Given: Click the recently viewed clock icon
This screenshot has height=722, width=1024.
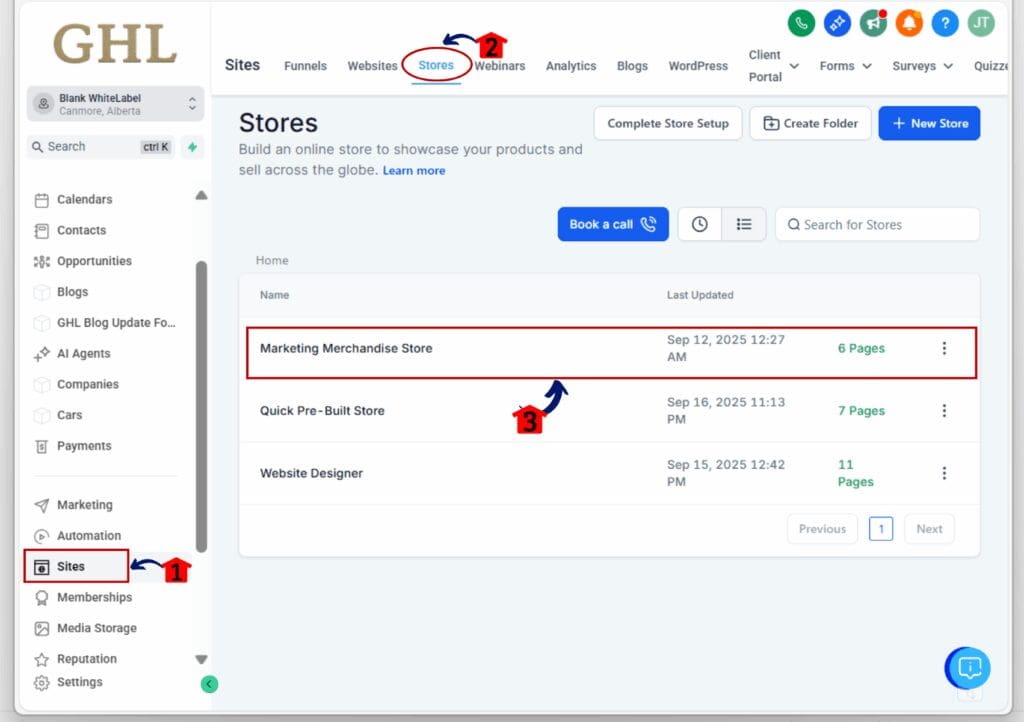Looking at the screenshot, I should 699,224.
